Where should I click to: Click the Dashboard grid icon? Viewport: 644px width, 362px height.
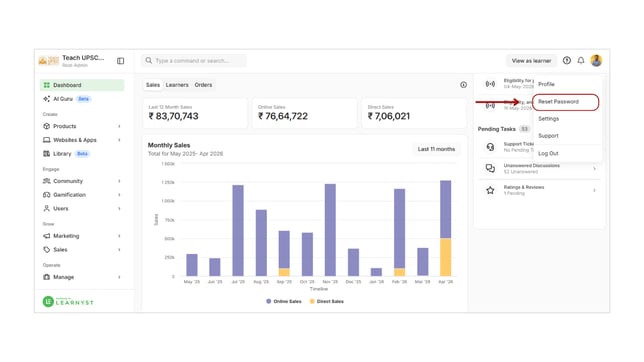(46, 85)
